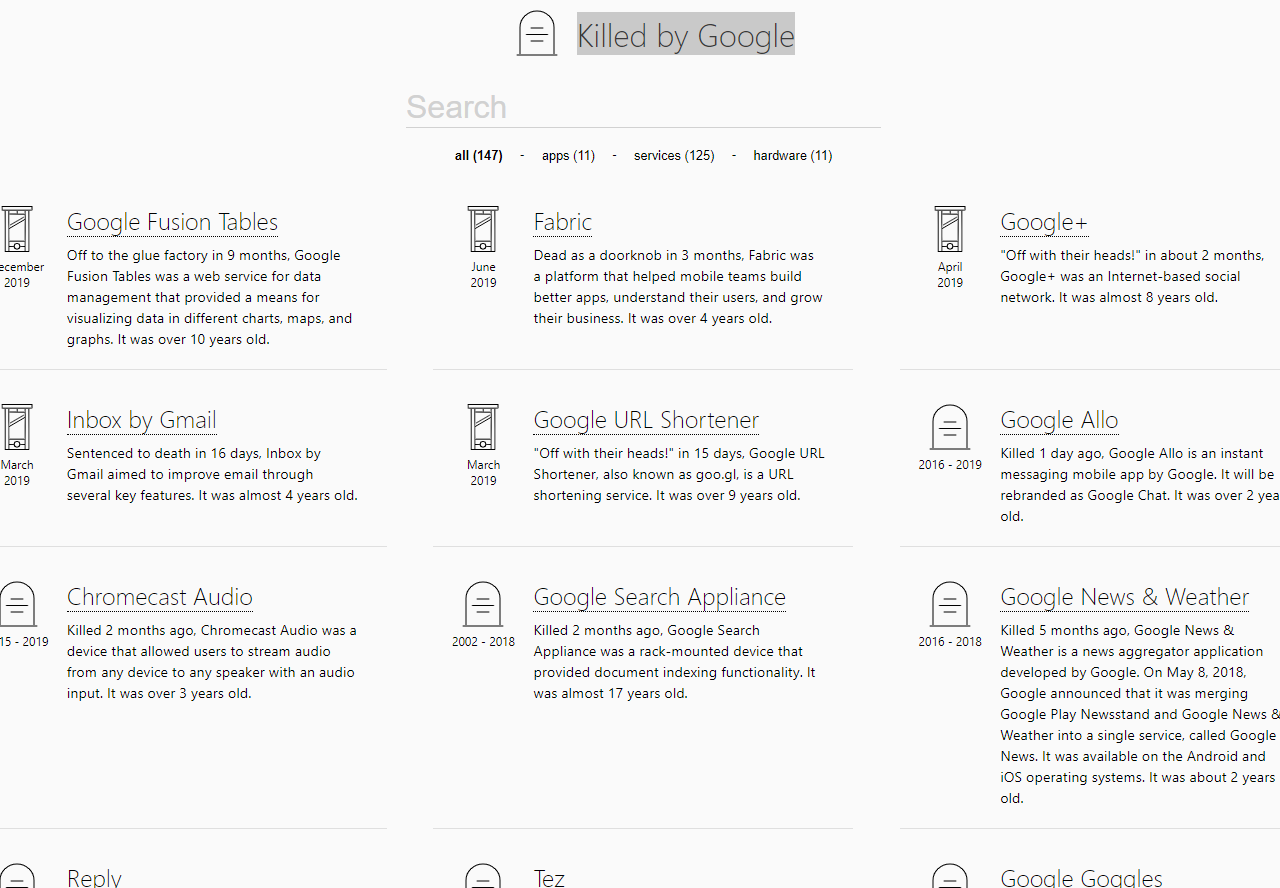This screenshot has height=888, width=1280.
Task: Click the tombstone icon for Google Allo
Action: coord(950,427)
